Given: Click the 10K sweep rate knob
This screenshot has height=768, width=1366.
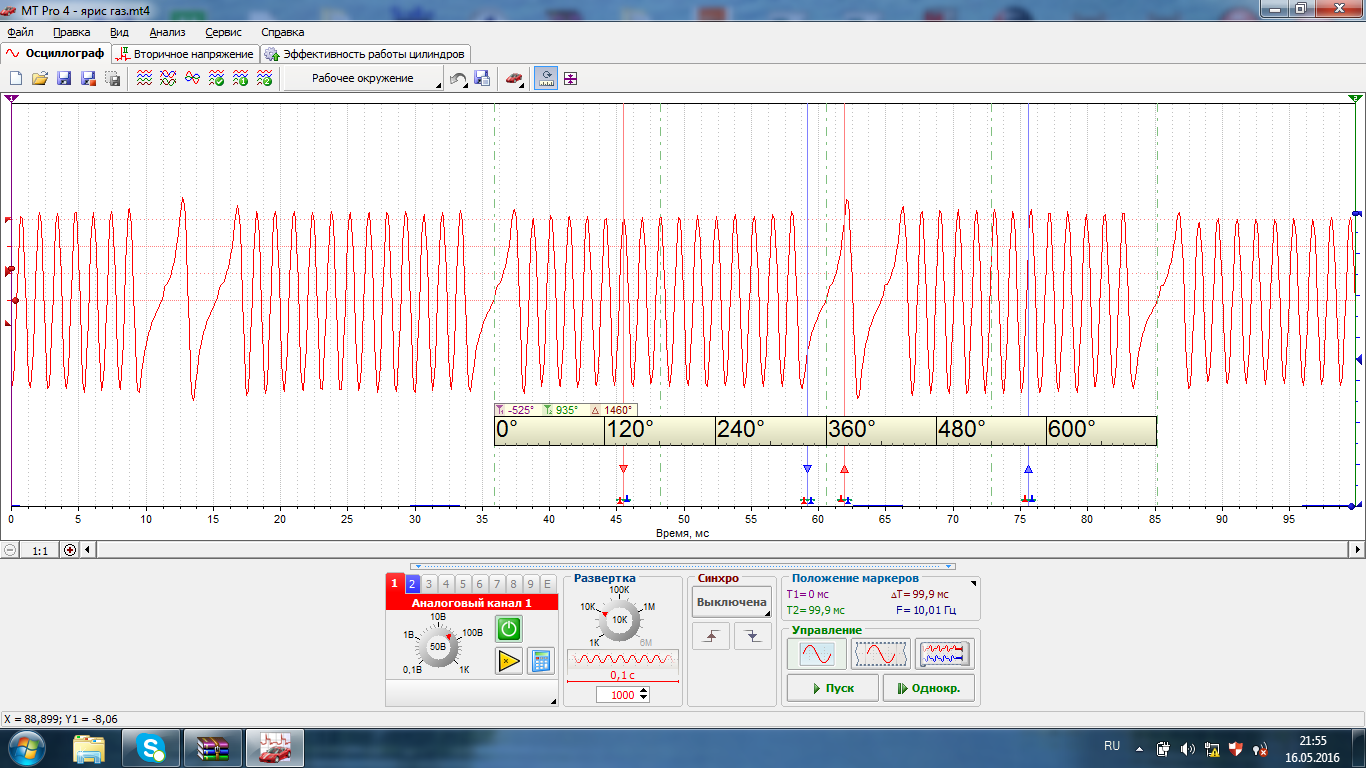Looking at the screenshot, I should coord(620,619).
